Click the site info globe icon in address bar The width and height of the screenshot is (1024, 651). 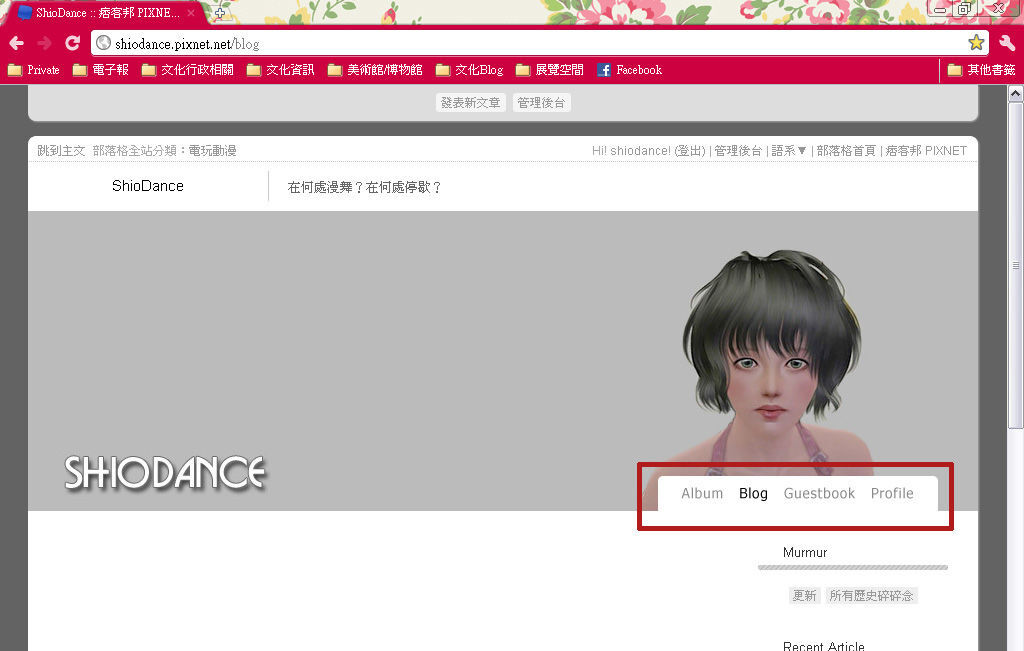[x=103, y=43]
